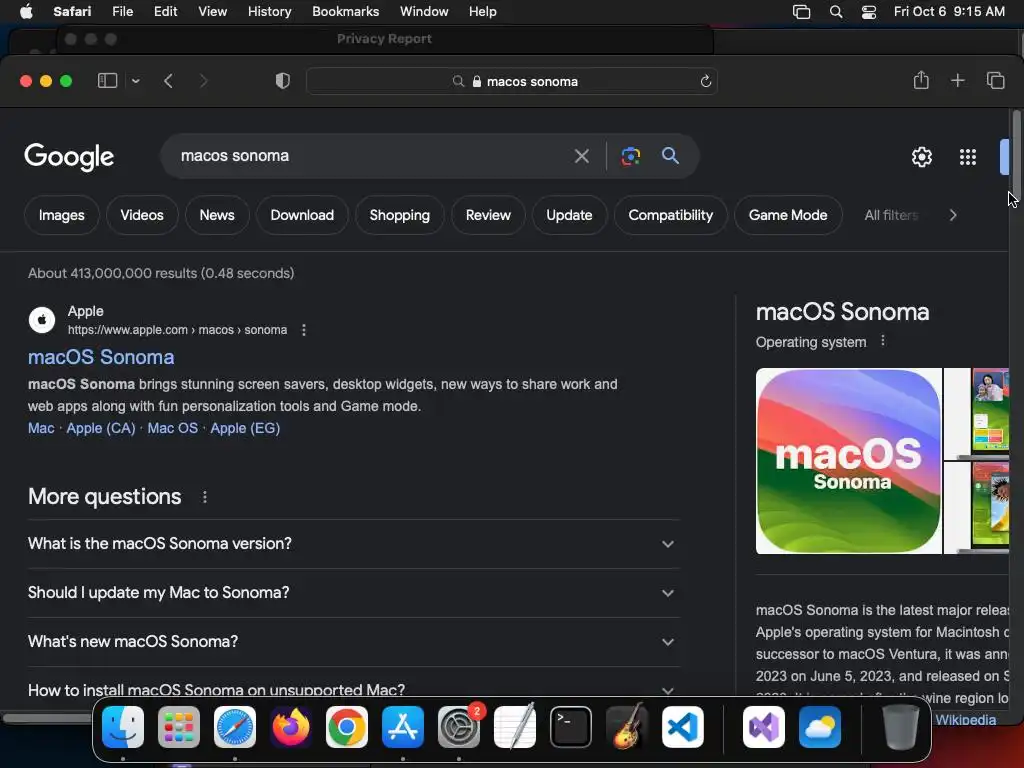Open the Share sheet icon
Image resolution: width=1024 pixels, height=768 pixels.
pos(921,80)
